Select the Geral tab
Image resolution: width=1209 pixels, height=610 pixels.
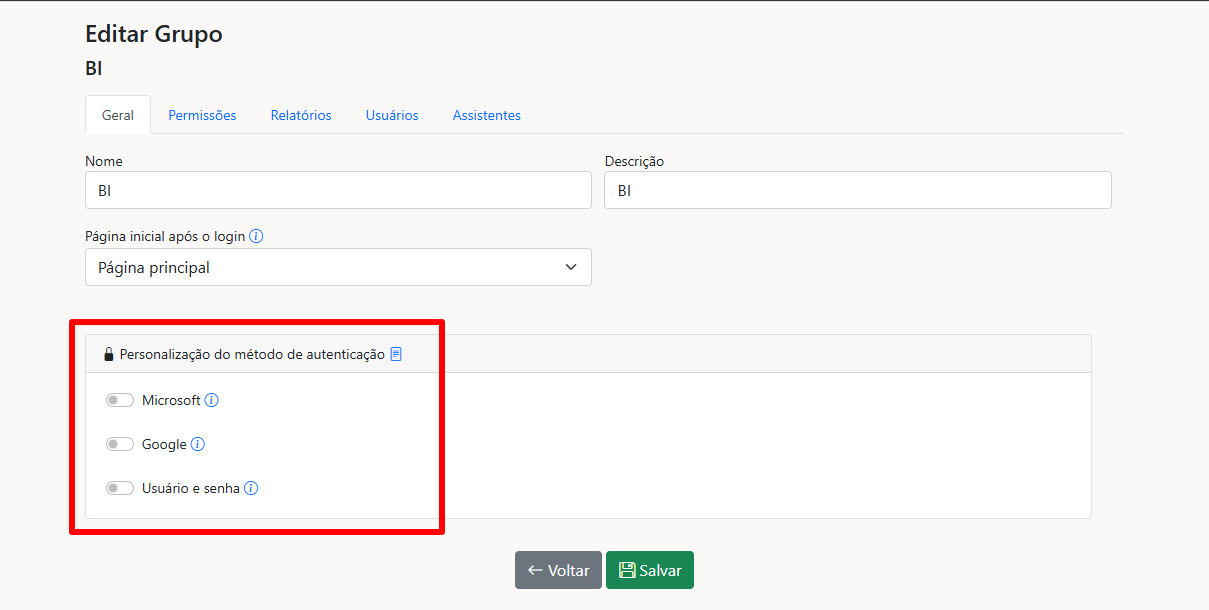point(118,115)
